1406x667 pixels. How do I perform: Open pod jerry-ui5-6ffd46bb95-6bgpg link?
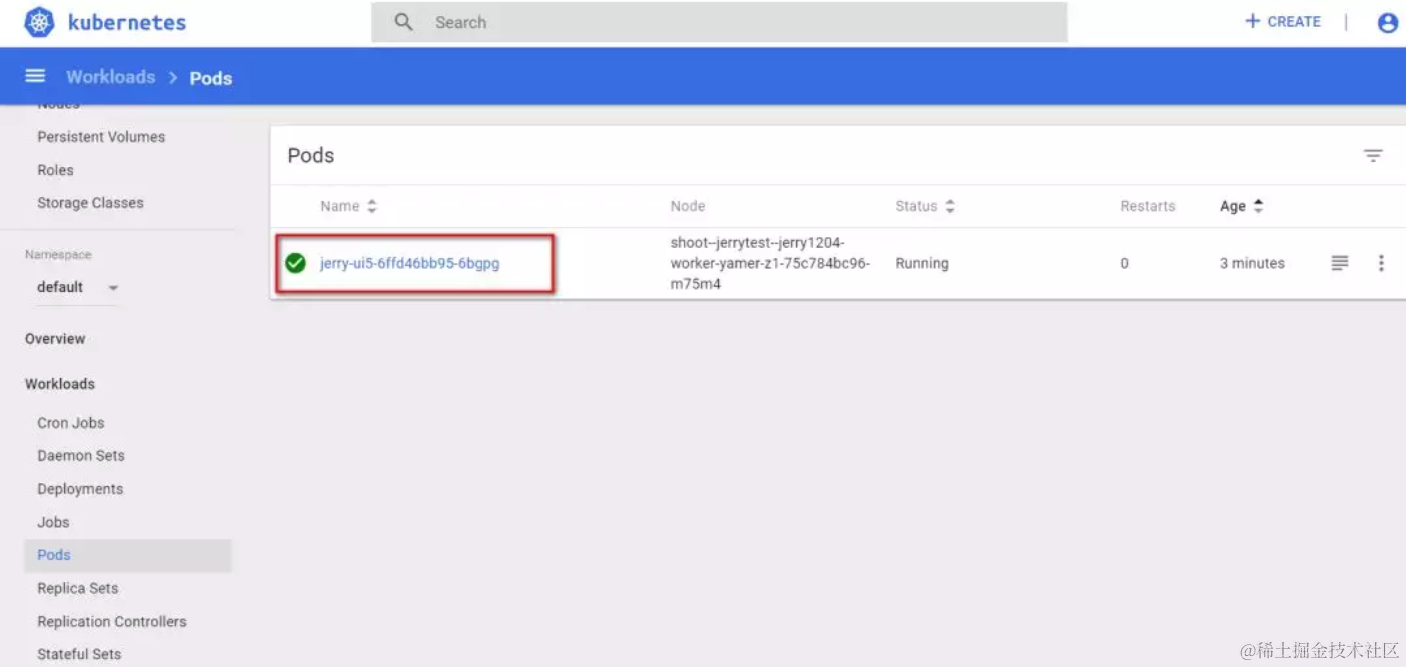coord(409,264)
